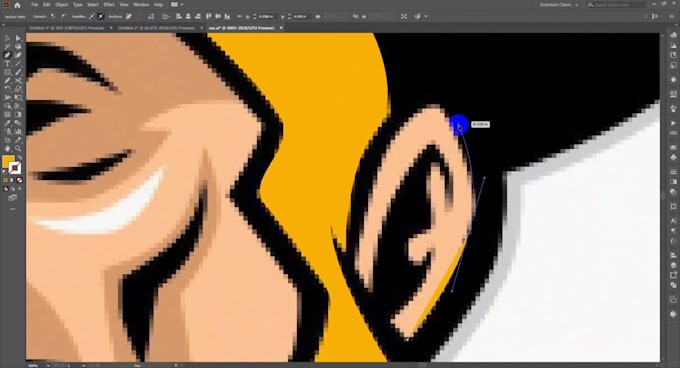Open the Effect menu
680x368 pixels.
pyautogui.click(x=109, y=4)
